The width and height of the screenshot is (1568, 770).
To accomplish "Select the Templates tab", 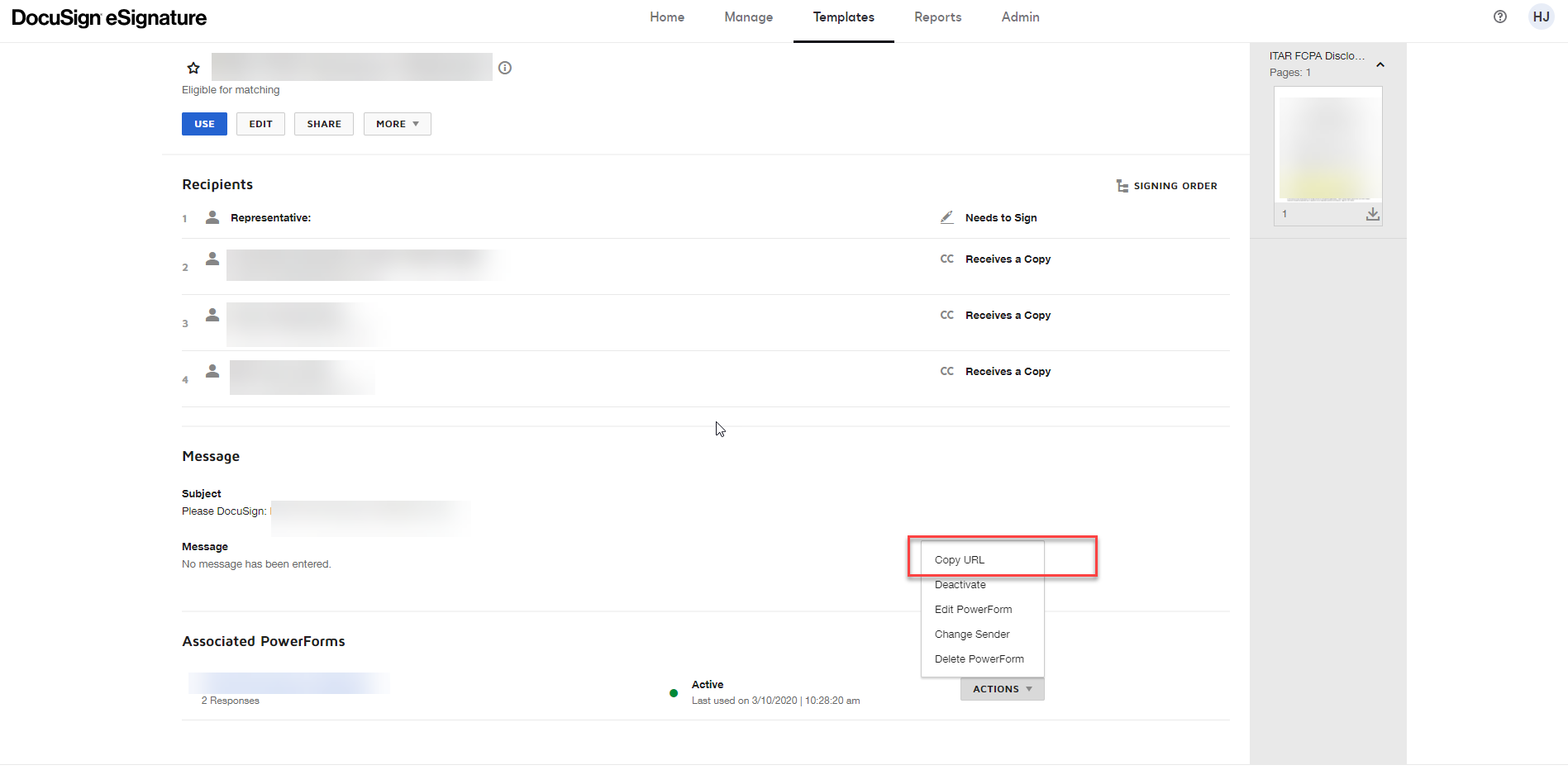I will pos(844,17).
